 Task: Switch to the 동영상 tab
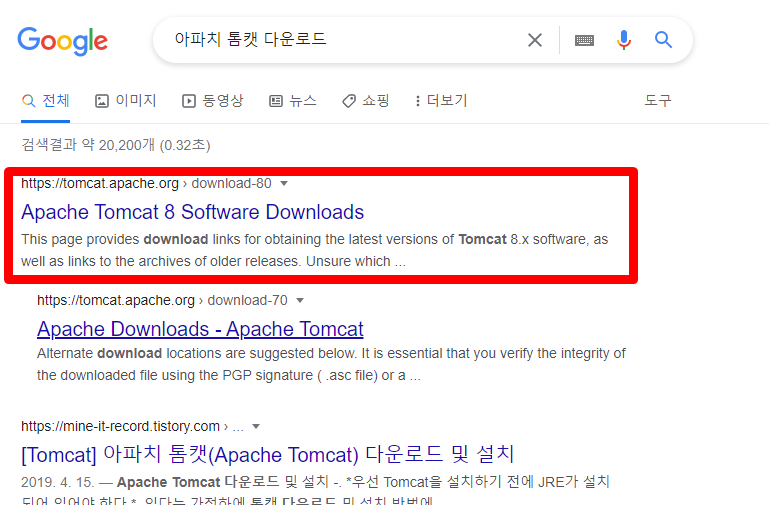pyautogui.click(x=212, y=101)
